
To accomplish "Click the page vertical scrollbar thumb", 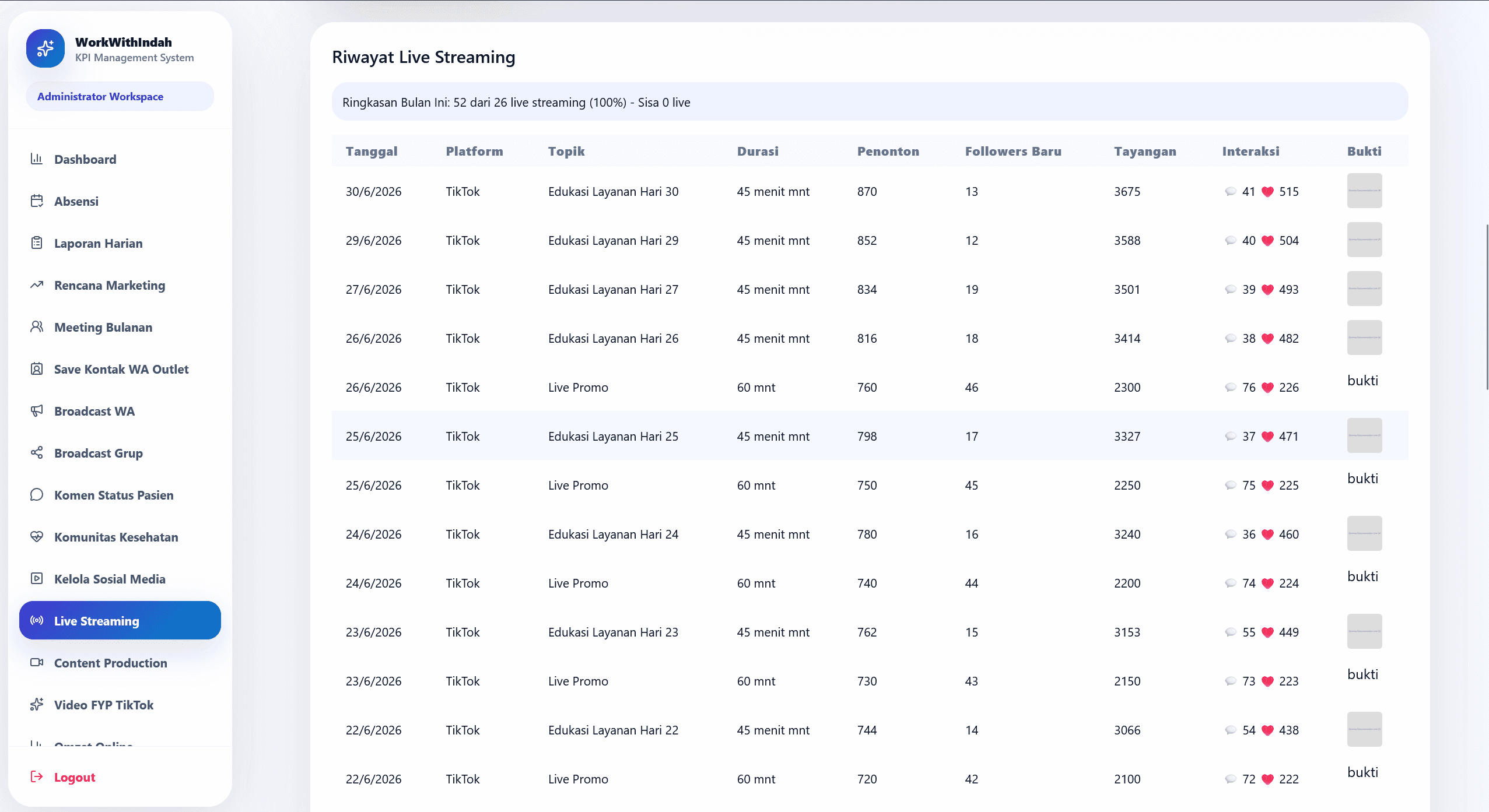I will click(1487, 307).
